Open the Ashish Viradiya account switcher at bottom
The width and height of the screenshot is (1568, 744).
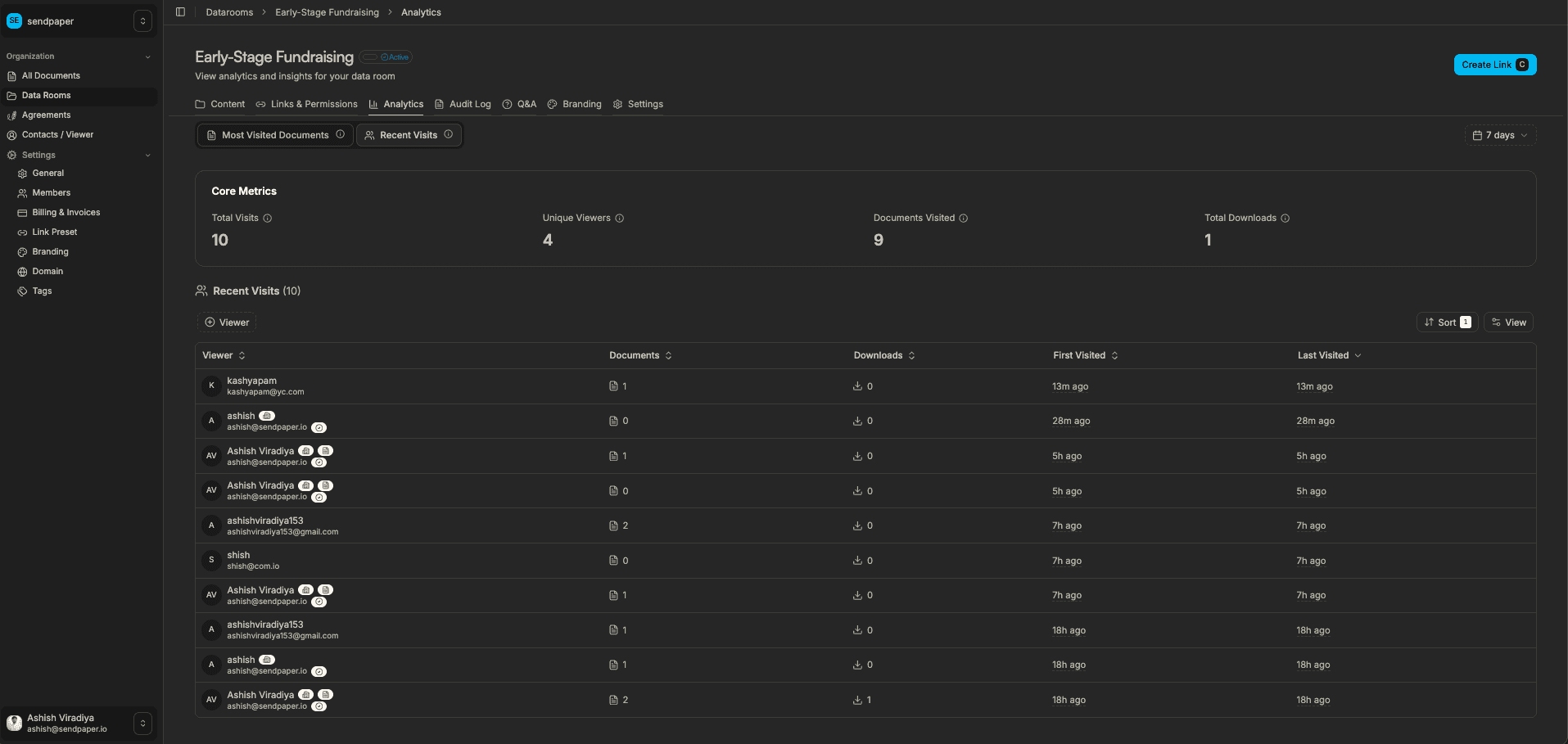pos(79,723)
